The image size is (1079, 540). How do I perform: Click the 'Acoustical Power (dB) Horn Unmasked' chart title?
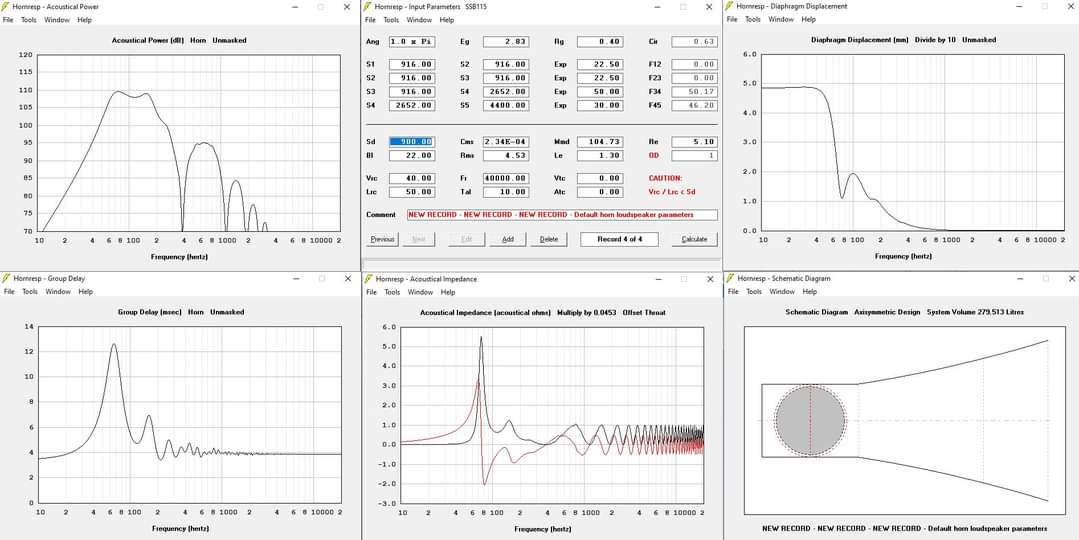point(179,41)
